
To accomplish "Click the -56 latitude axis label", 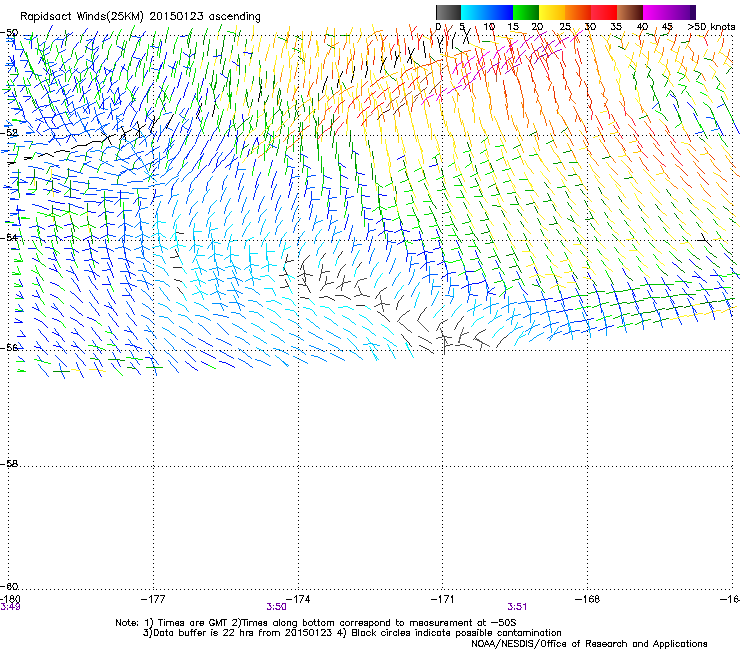I will click(x=9, y=347).
